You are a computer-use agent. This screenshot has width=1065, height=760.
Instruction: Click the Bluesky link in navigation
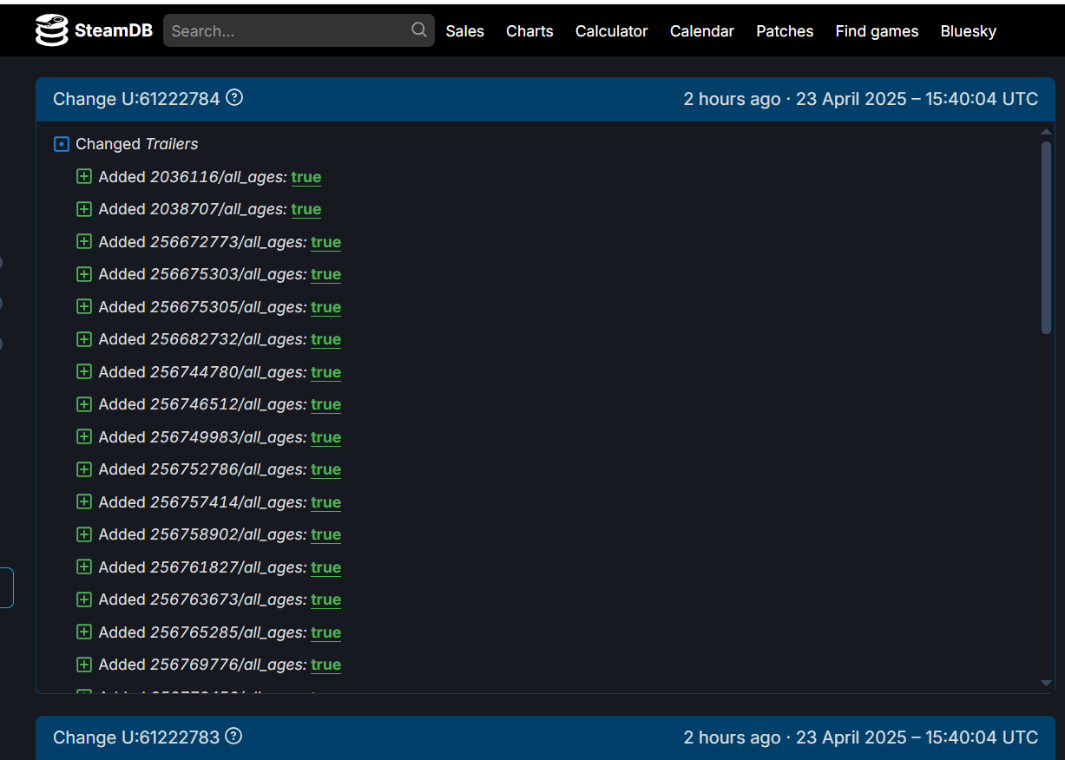coord(968,31)
